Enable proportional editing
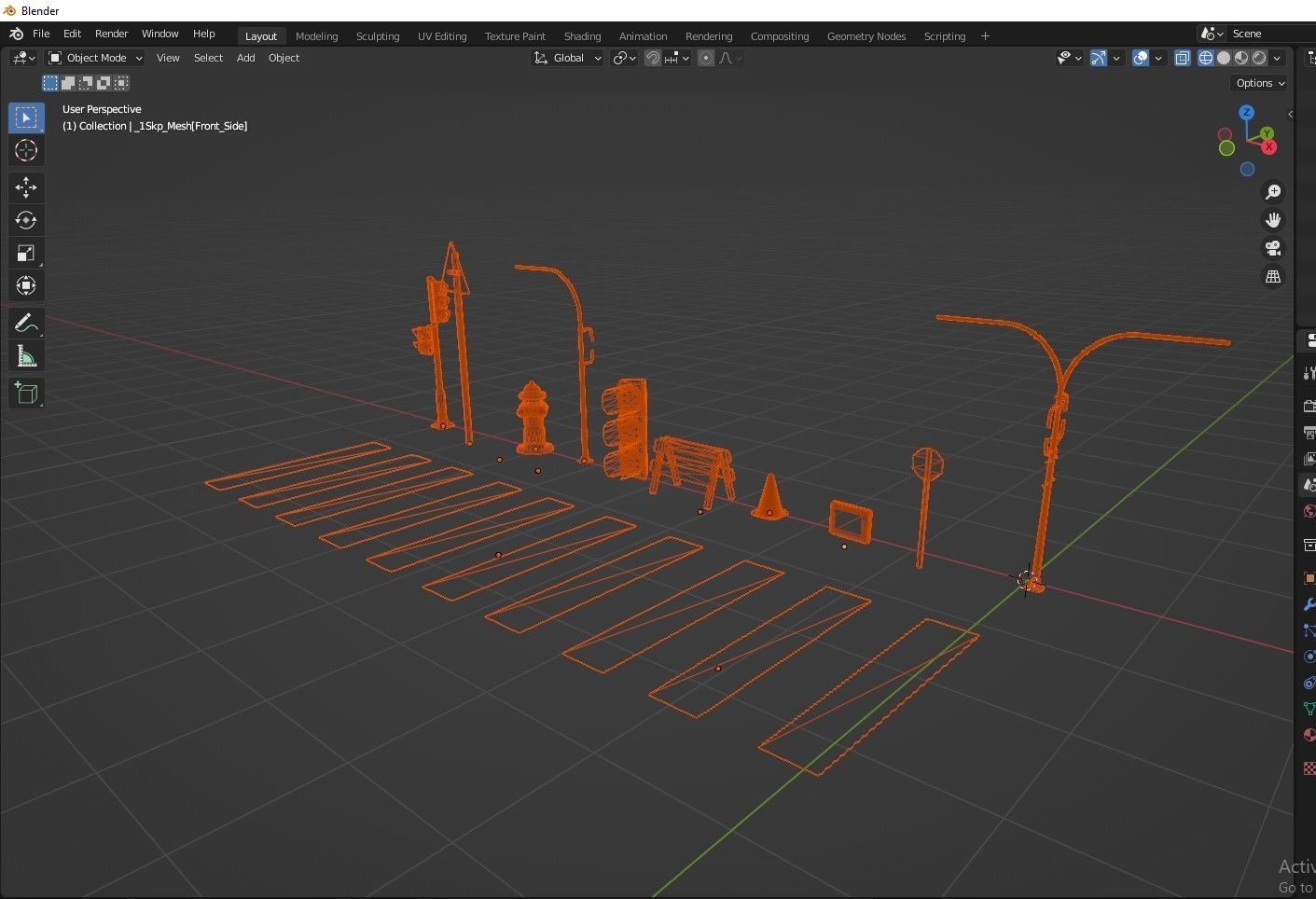This screenshot has width=1316, height=899. click(706, 58)
